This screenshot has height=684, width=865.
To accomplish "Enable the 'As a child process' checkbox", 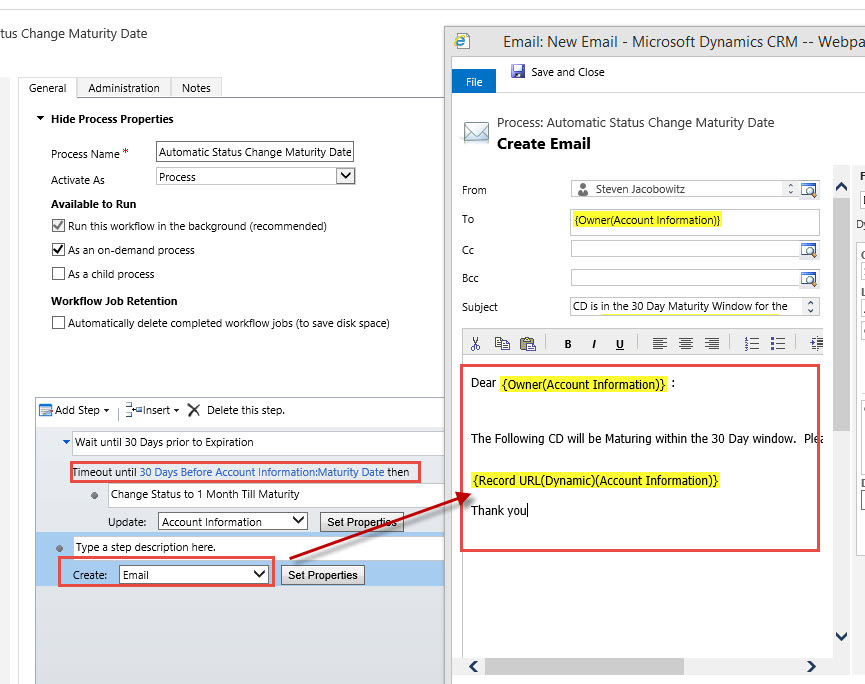I will (58, 274).
